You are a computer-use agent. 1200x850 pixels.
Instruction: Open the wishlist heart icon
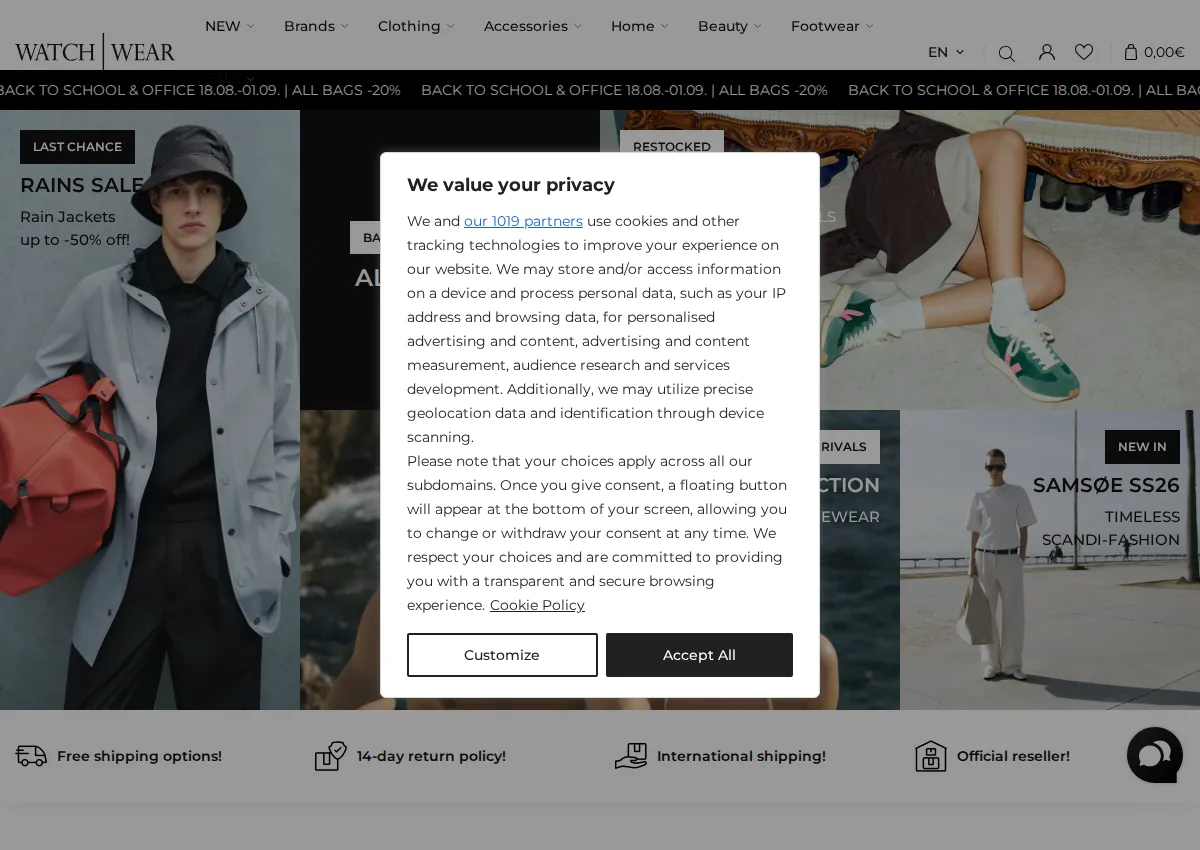1084,52
